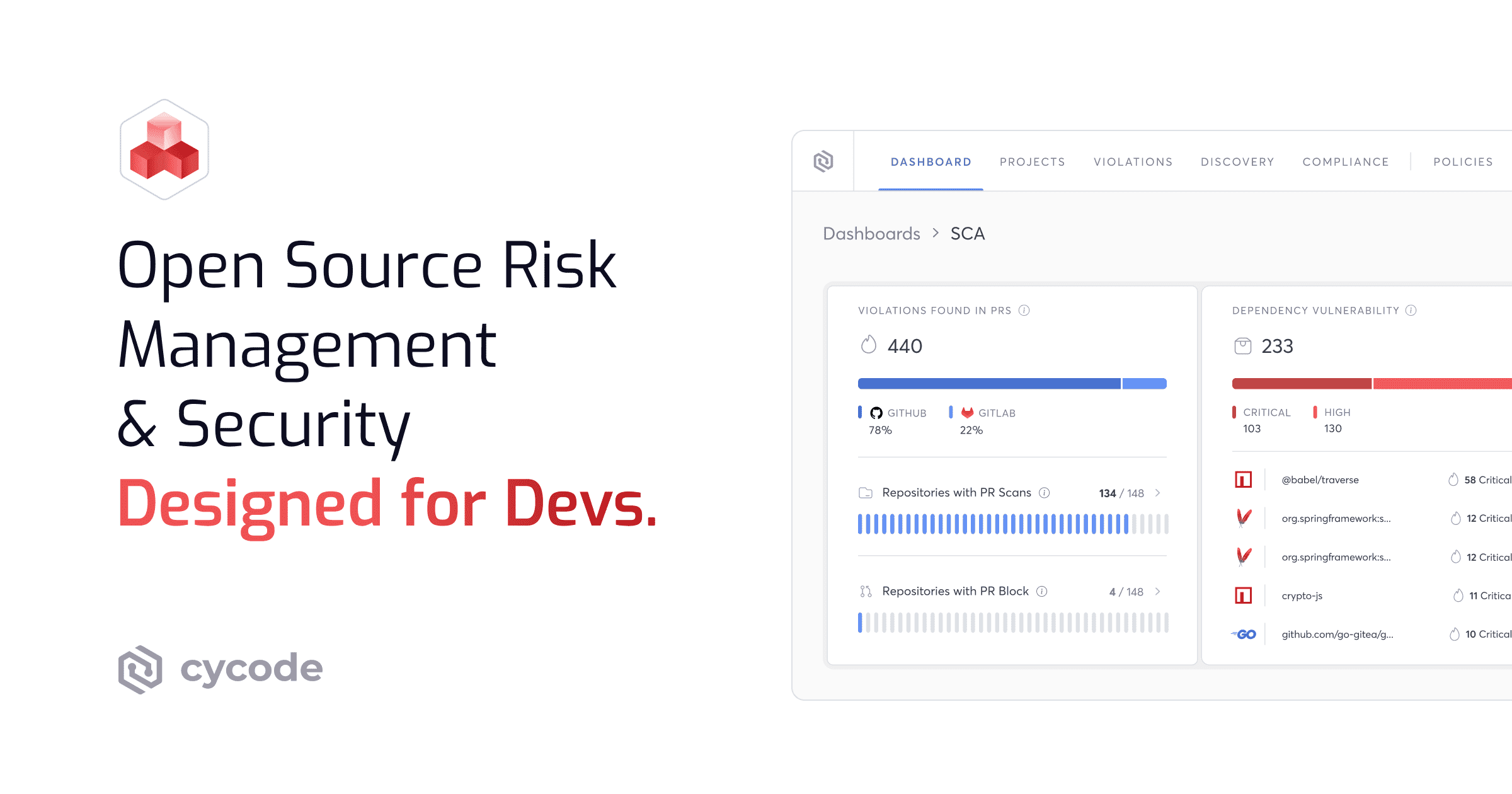Screen dimensions: 1512x794
Task: Click breadcrumb chevron after Dashboards
Action: [936, 233]
